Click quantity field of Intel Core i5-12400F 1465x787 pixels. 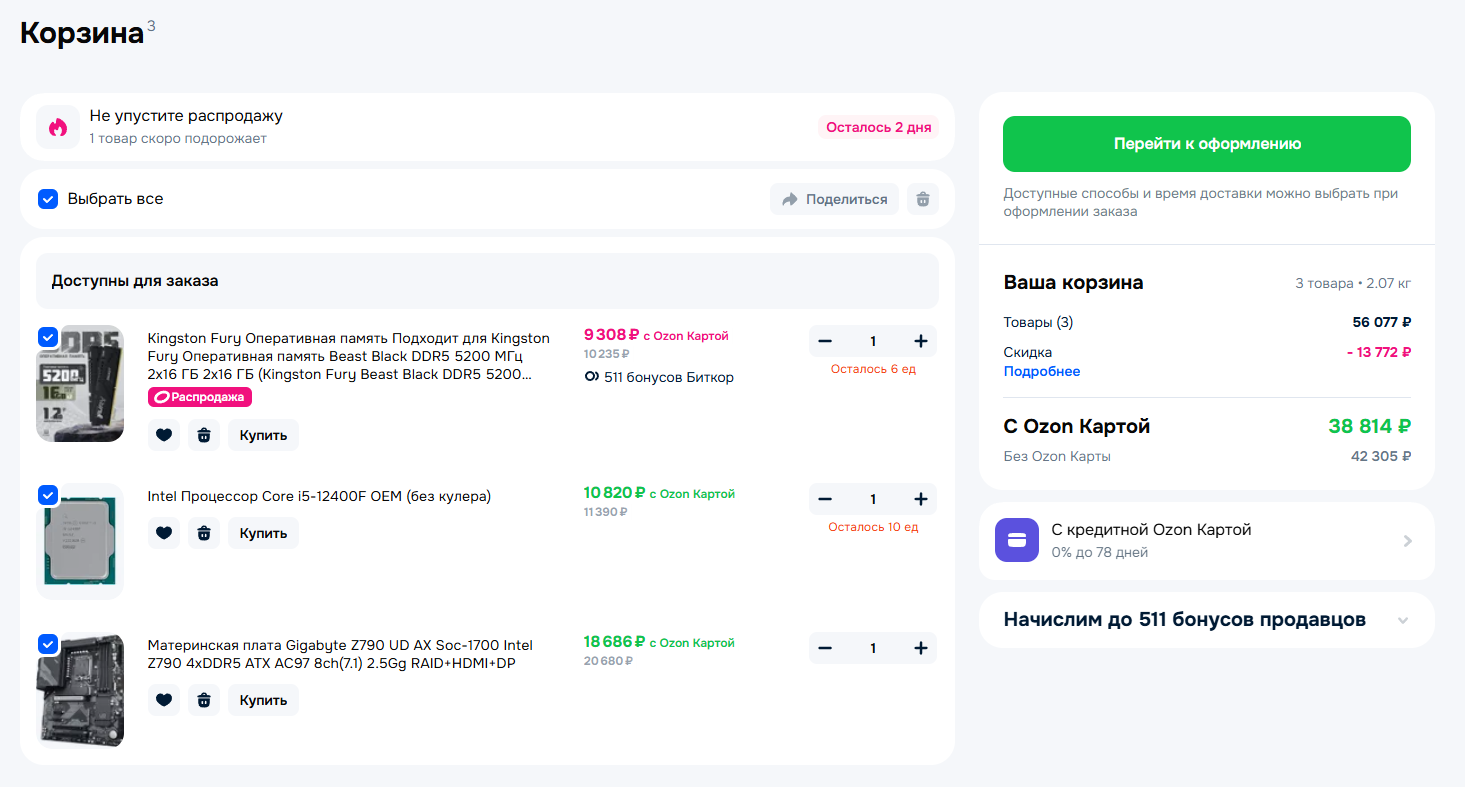tap(873, 499)
